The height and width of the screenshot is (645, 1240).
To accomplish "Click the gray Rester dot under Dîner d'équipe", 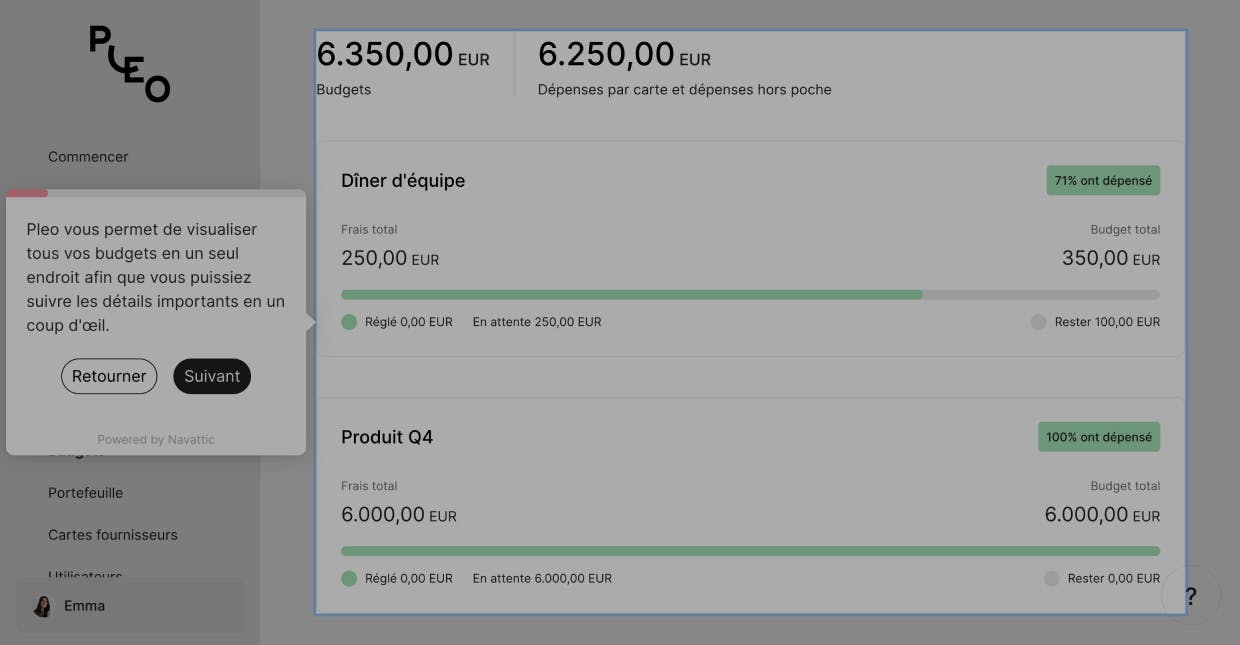I will pos(1038,322).
